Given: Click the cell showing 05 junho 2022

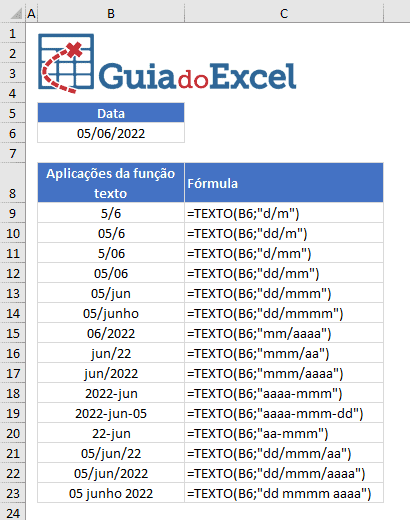Looking at the screenshot, I should tap(111, 493).
